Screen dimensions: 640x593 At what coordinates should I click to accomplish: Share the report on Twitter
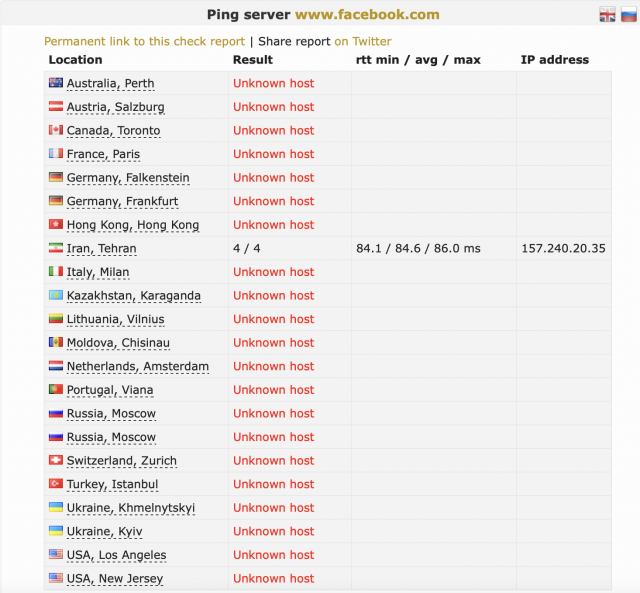pos(363,41)
